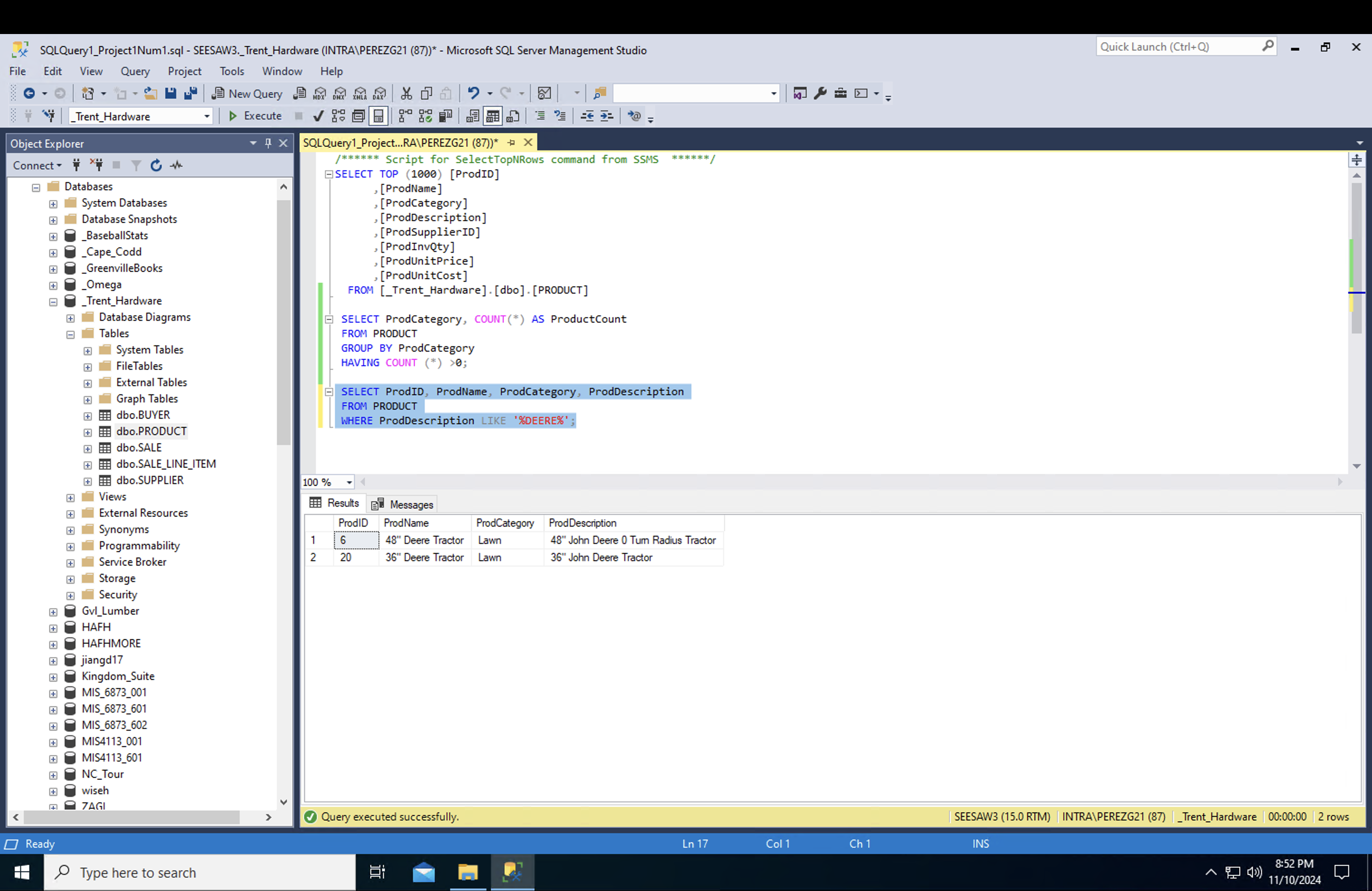Screen dimensions: 1372x891
Task: Click the Undo arrow icon
Action: 473,93
